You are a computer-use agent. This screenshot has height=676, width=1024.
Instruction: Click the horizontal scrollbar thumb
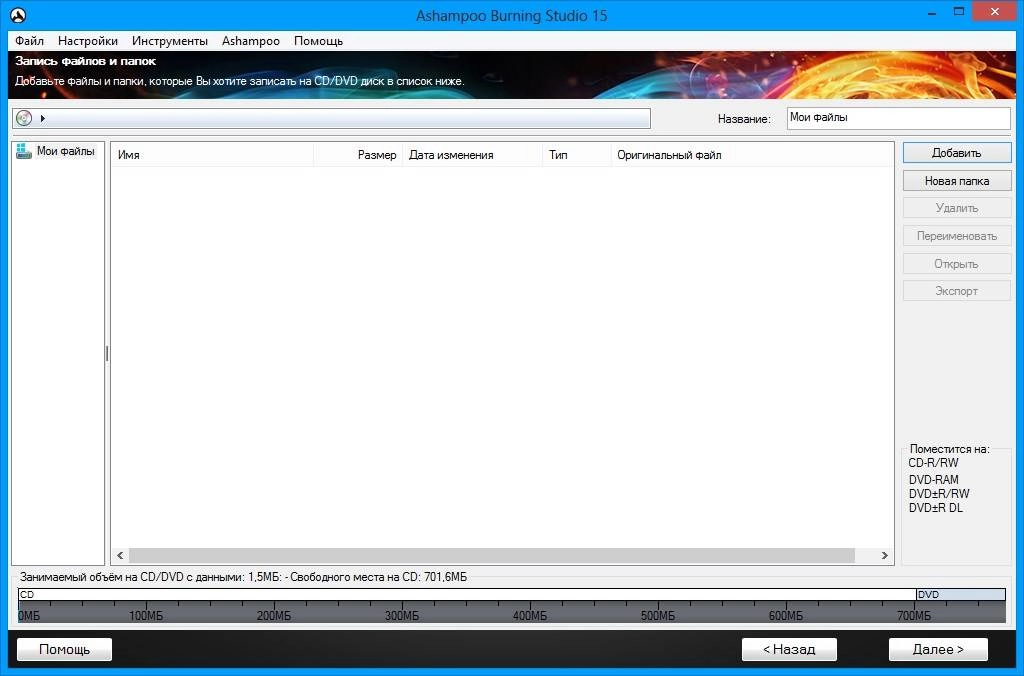(492, 555)
